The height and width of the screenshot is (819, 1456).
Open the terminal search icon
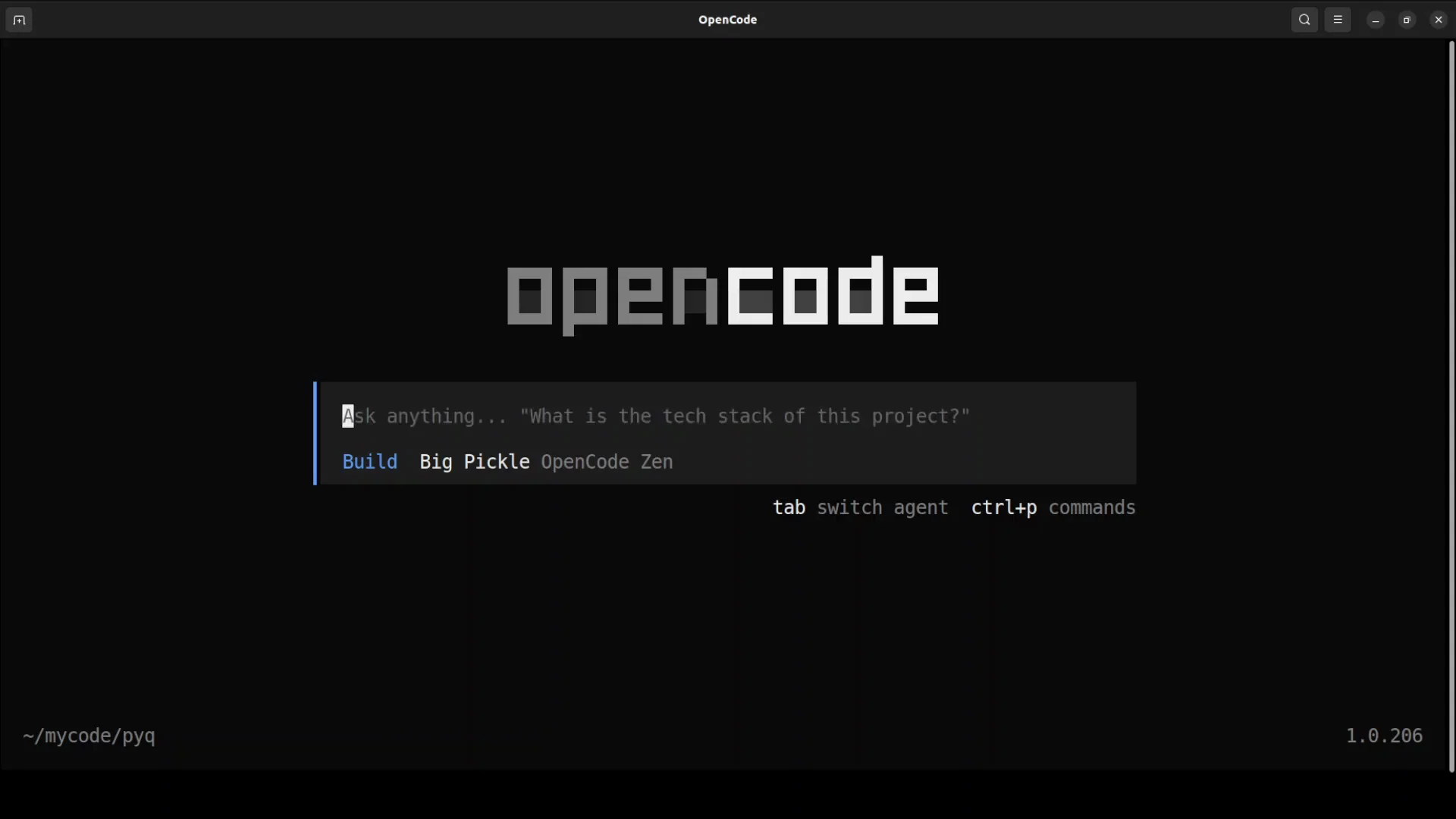point(1304,20)
